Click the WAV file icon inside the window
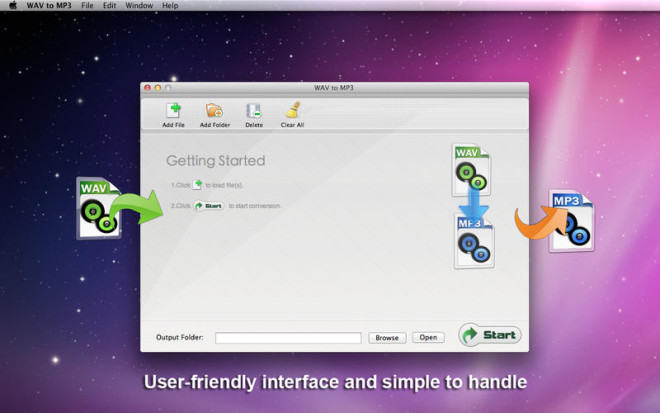Screen dimensions: 660x413 click(471, 169)
